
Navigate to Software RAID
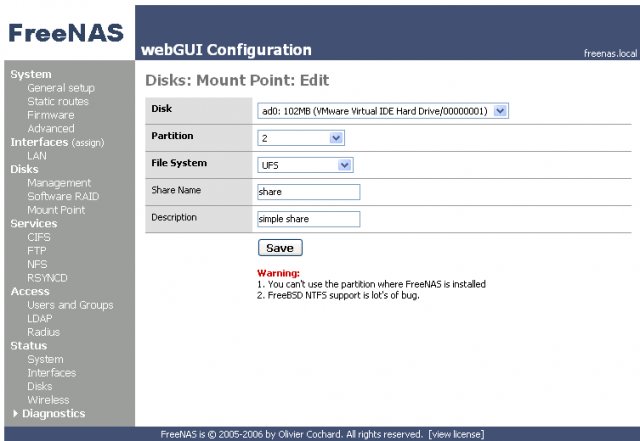point(63,196)
